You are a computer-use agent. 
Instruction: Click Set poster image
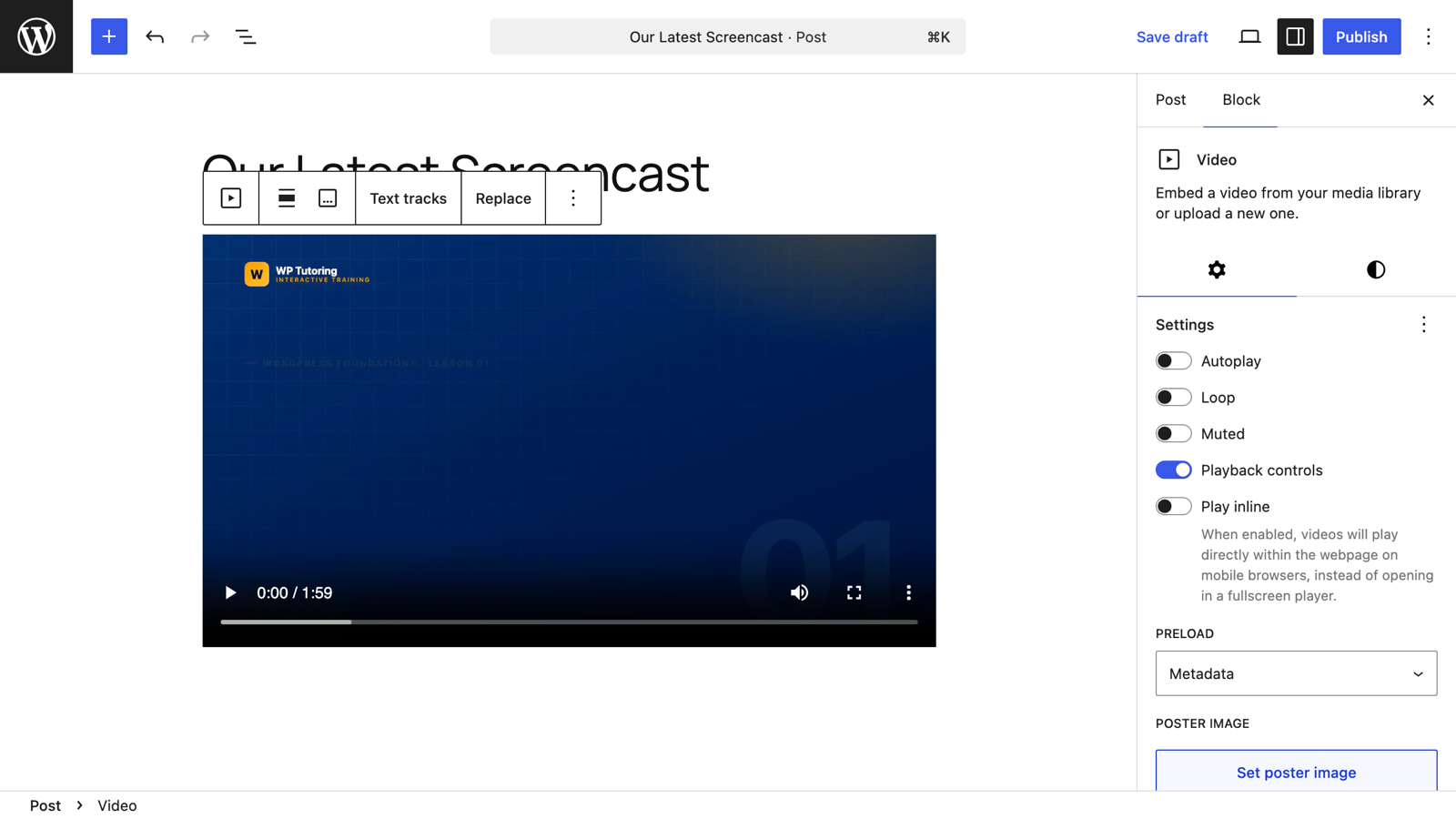[1296, 772]
